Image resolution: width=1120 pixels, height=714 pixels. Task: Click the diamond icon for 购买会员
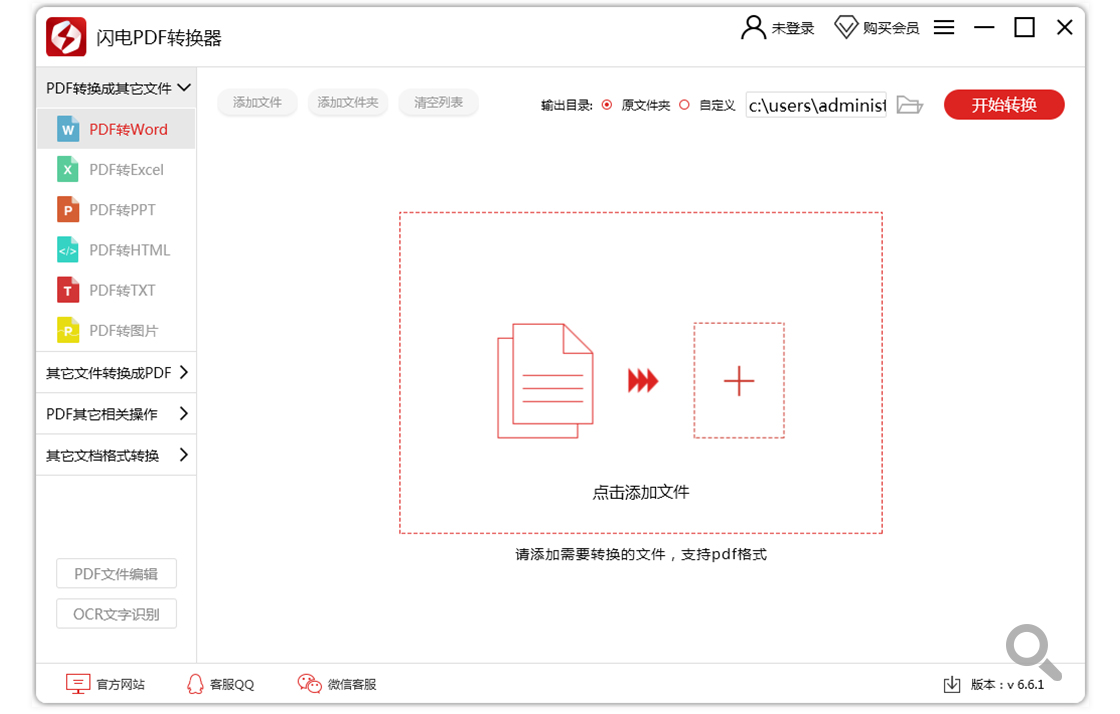click(x=846, y=28)
